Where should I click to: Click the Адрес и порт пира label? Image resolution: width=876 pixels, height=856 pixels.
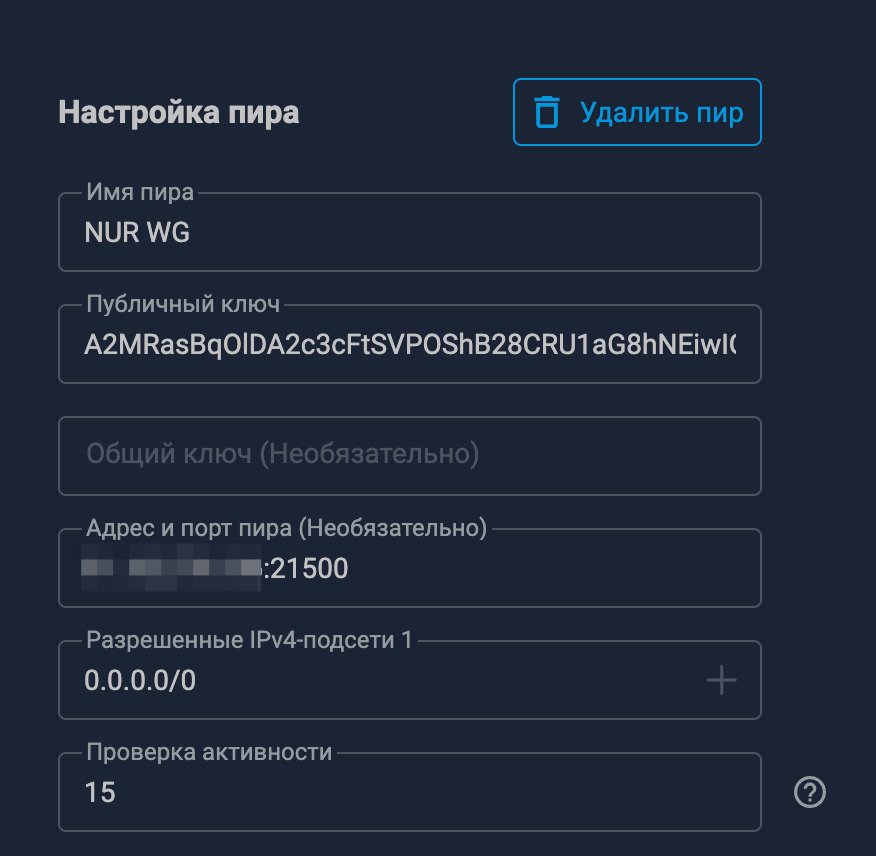[287, 527]
